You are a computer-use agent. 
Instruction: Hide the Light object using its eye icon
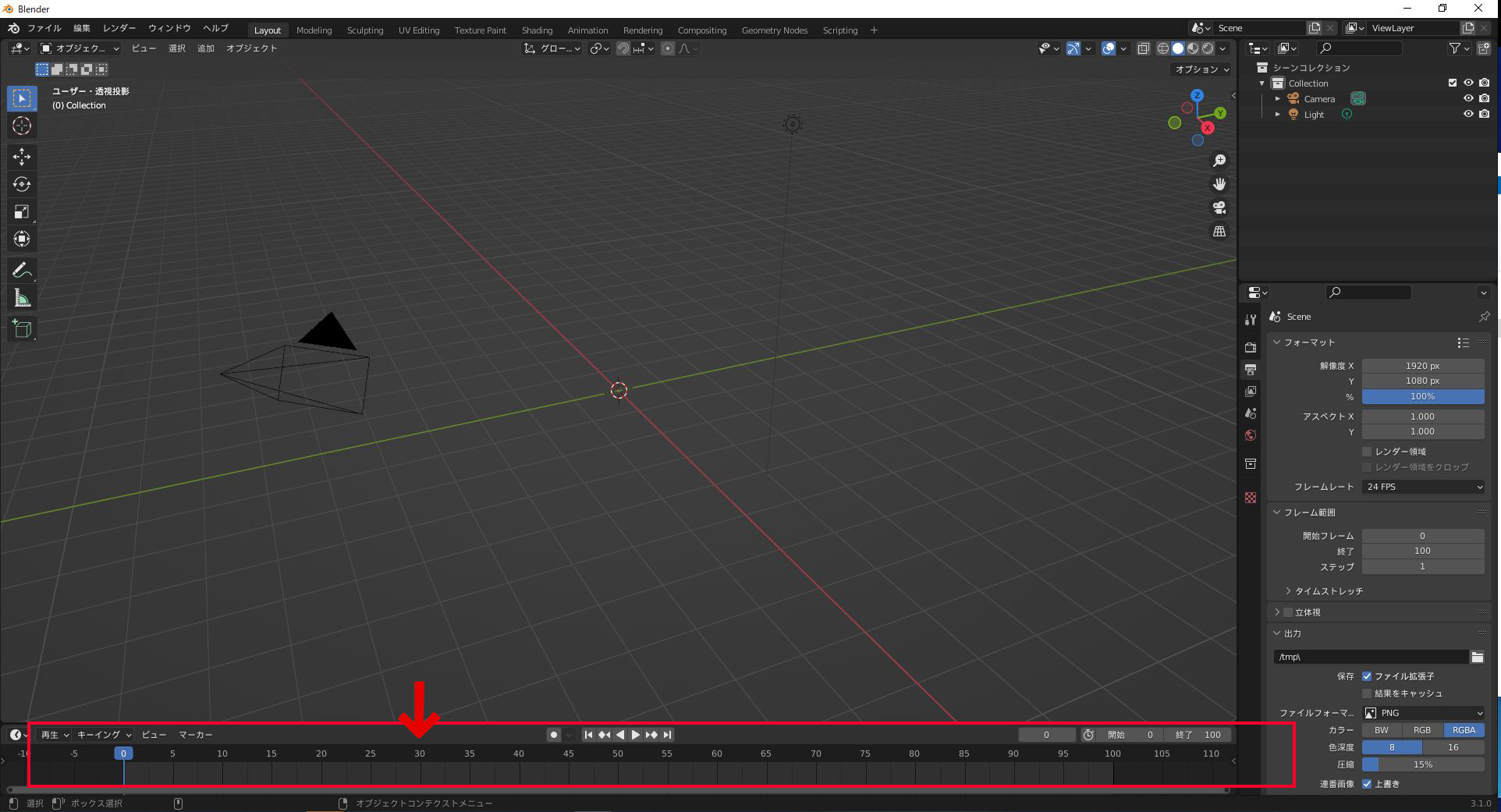click(x=1468, y=115)
